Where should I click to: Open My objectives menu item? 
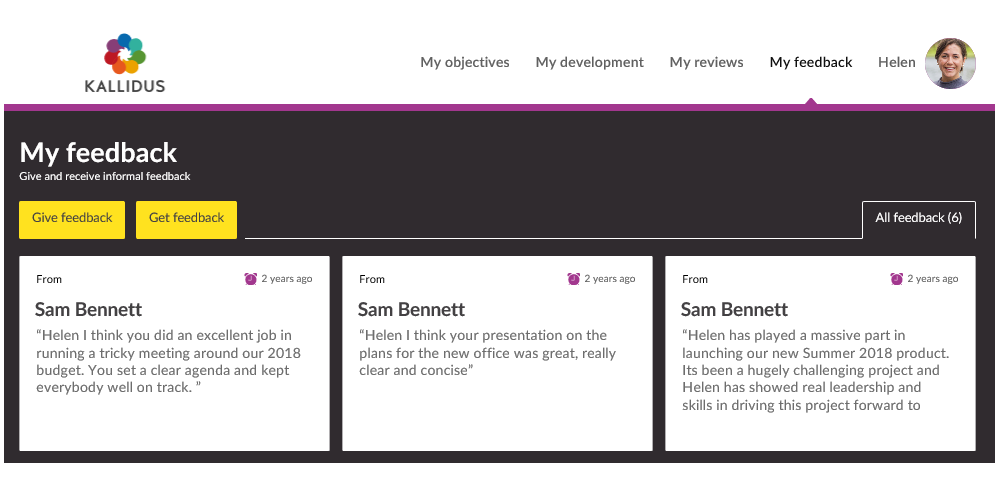[x=465, y=62]
